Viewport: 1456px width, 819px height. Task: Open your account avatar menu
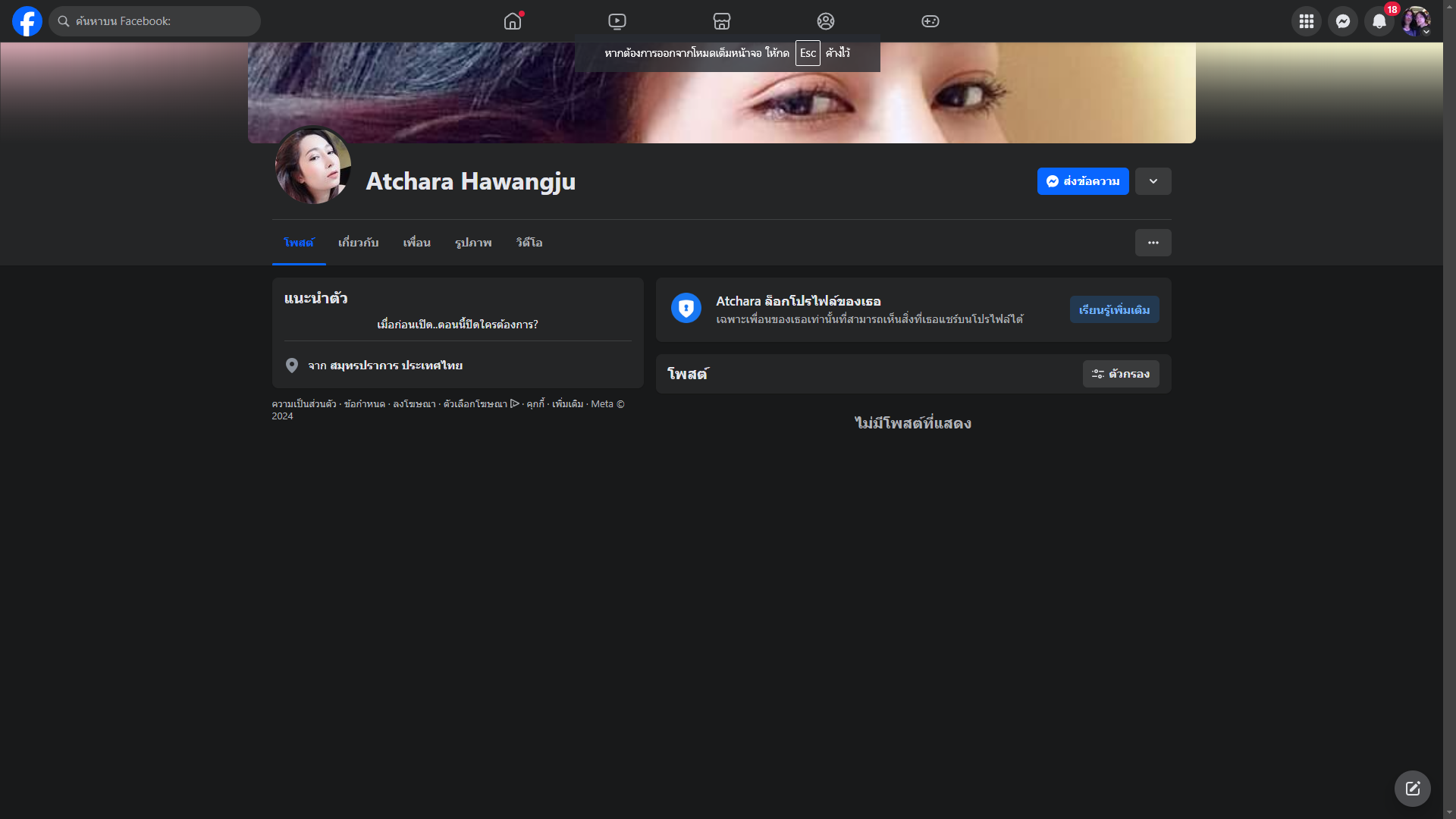1416,21
